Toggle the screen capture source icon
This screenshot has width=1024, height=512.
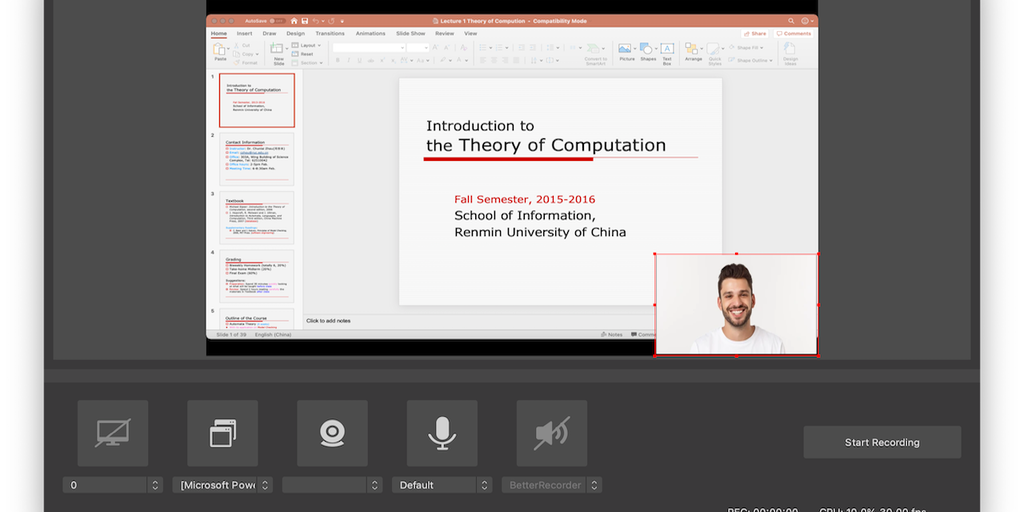[x=113, y=433]
